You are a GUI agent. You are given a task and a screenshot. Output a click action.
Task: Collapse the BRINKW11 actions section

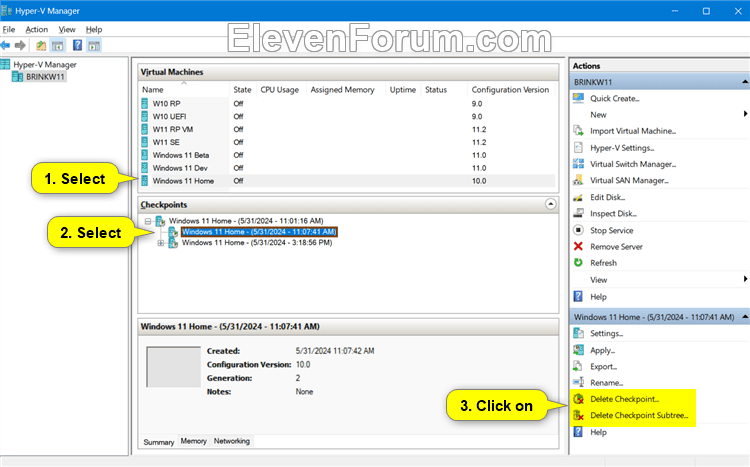click(745, 82)
